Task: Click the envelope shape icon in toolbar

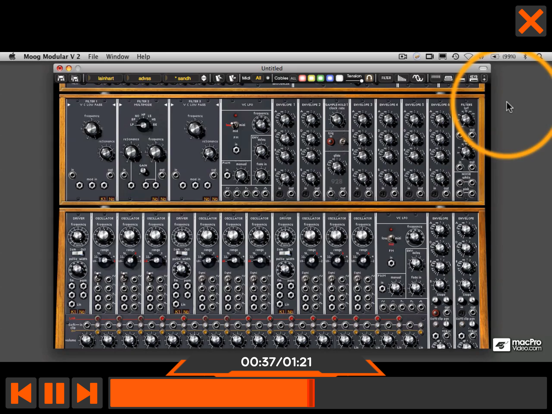Action: click(x=402, y=78)
